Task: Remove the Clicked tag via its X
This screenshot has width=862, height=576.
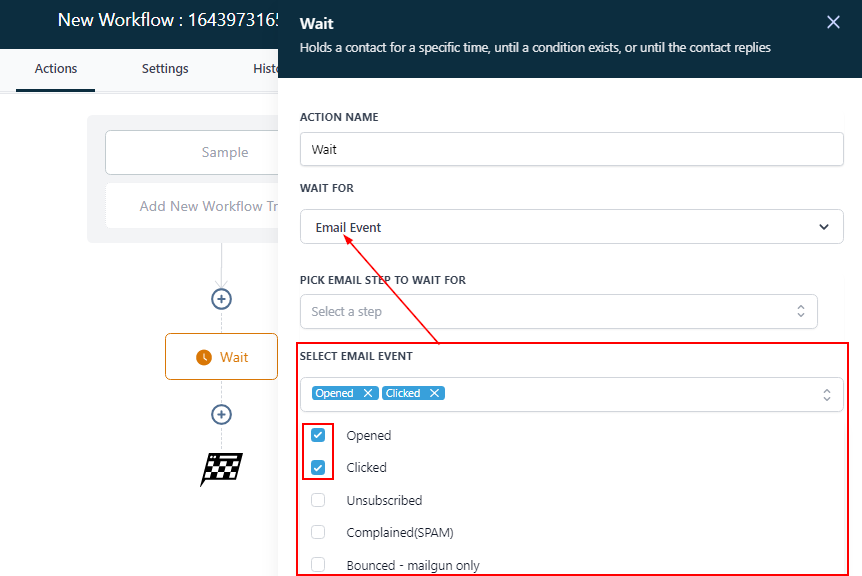Action: pos(434,393)
